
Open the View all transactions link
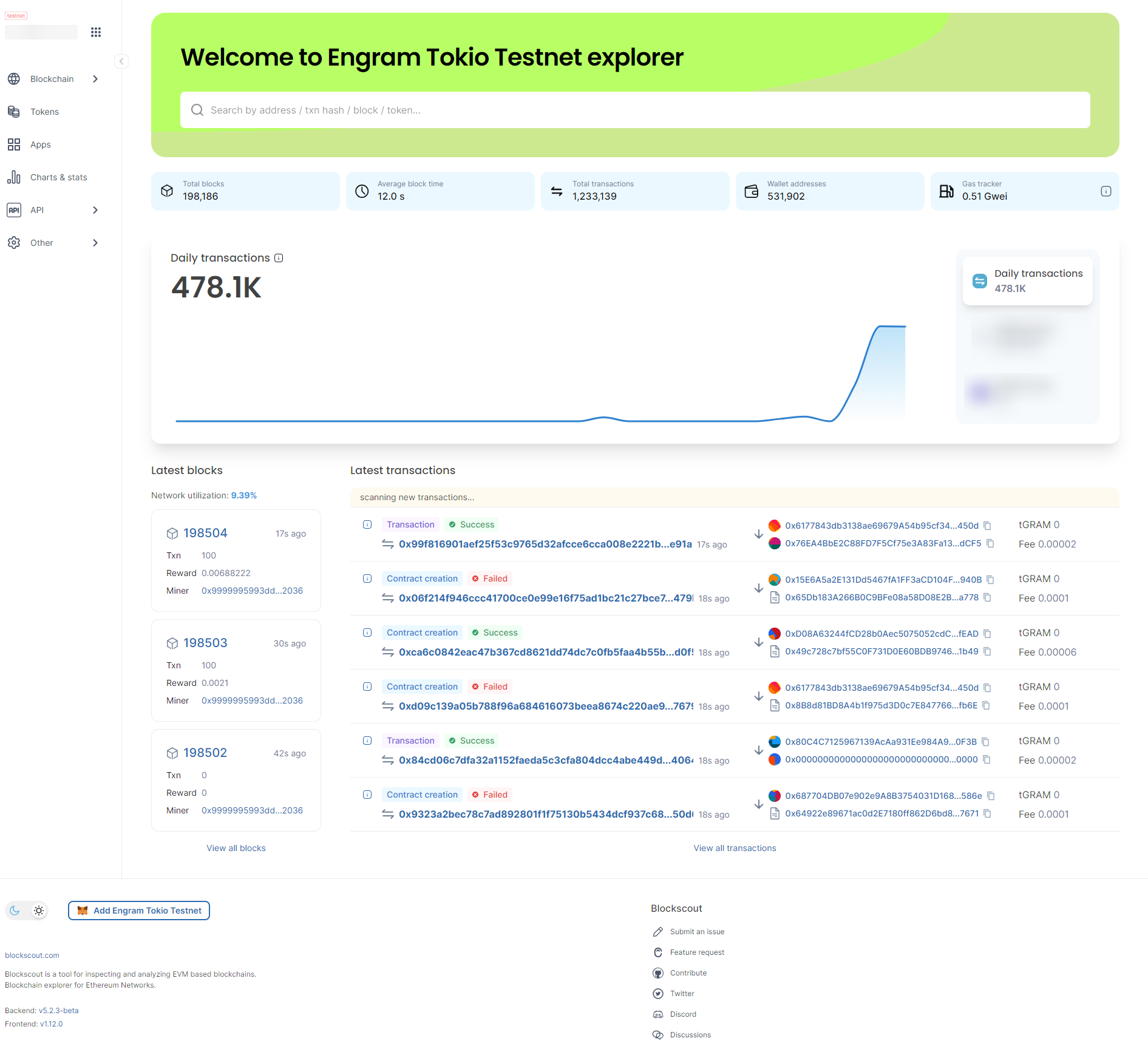(x=735, y=848)
